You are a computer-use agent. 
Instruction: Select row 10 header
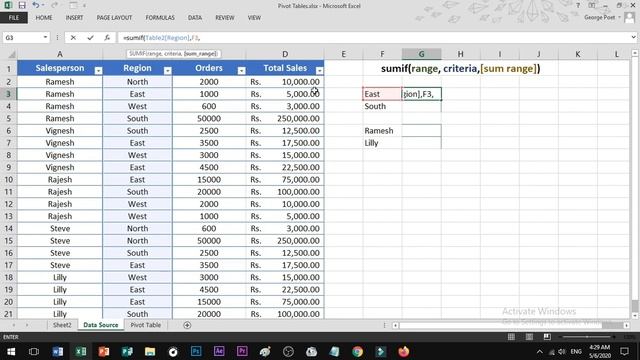point(9,180)
